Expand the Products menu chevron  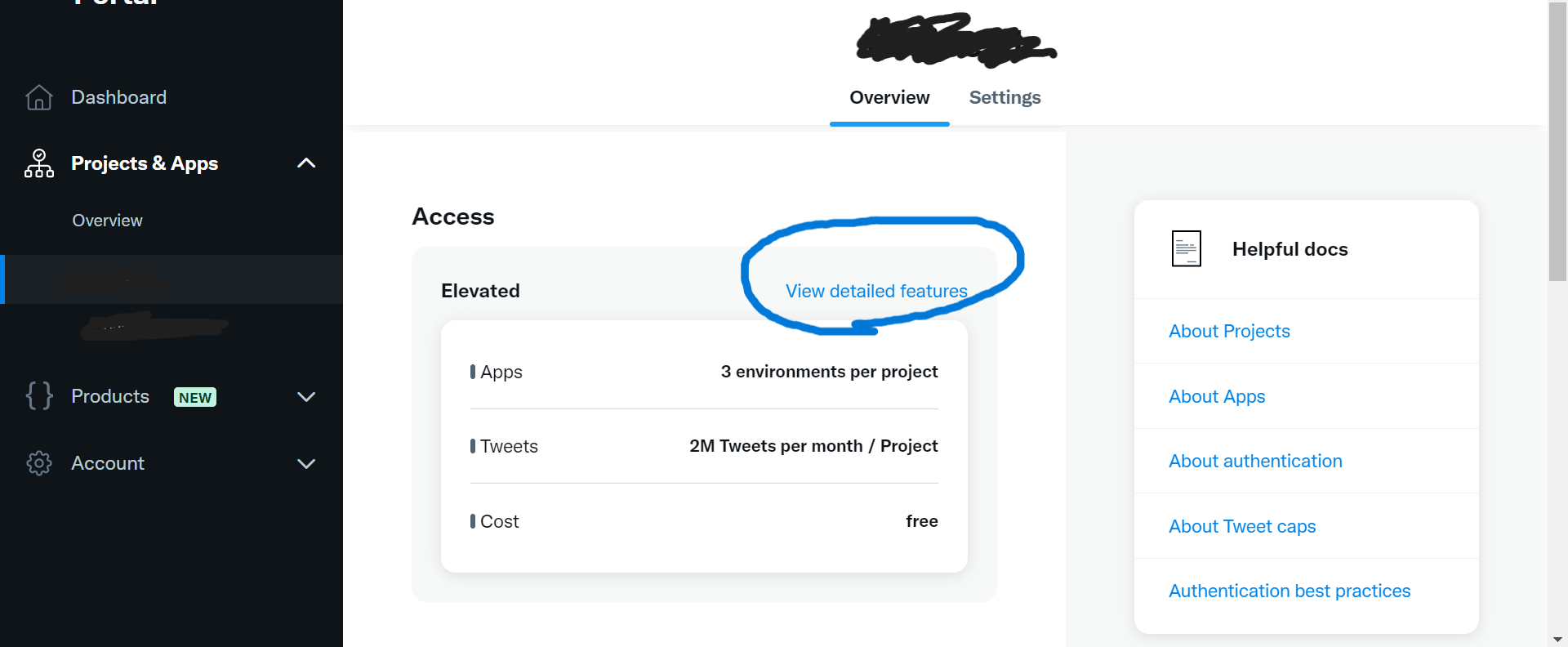(306, 397)
